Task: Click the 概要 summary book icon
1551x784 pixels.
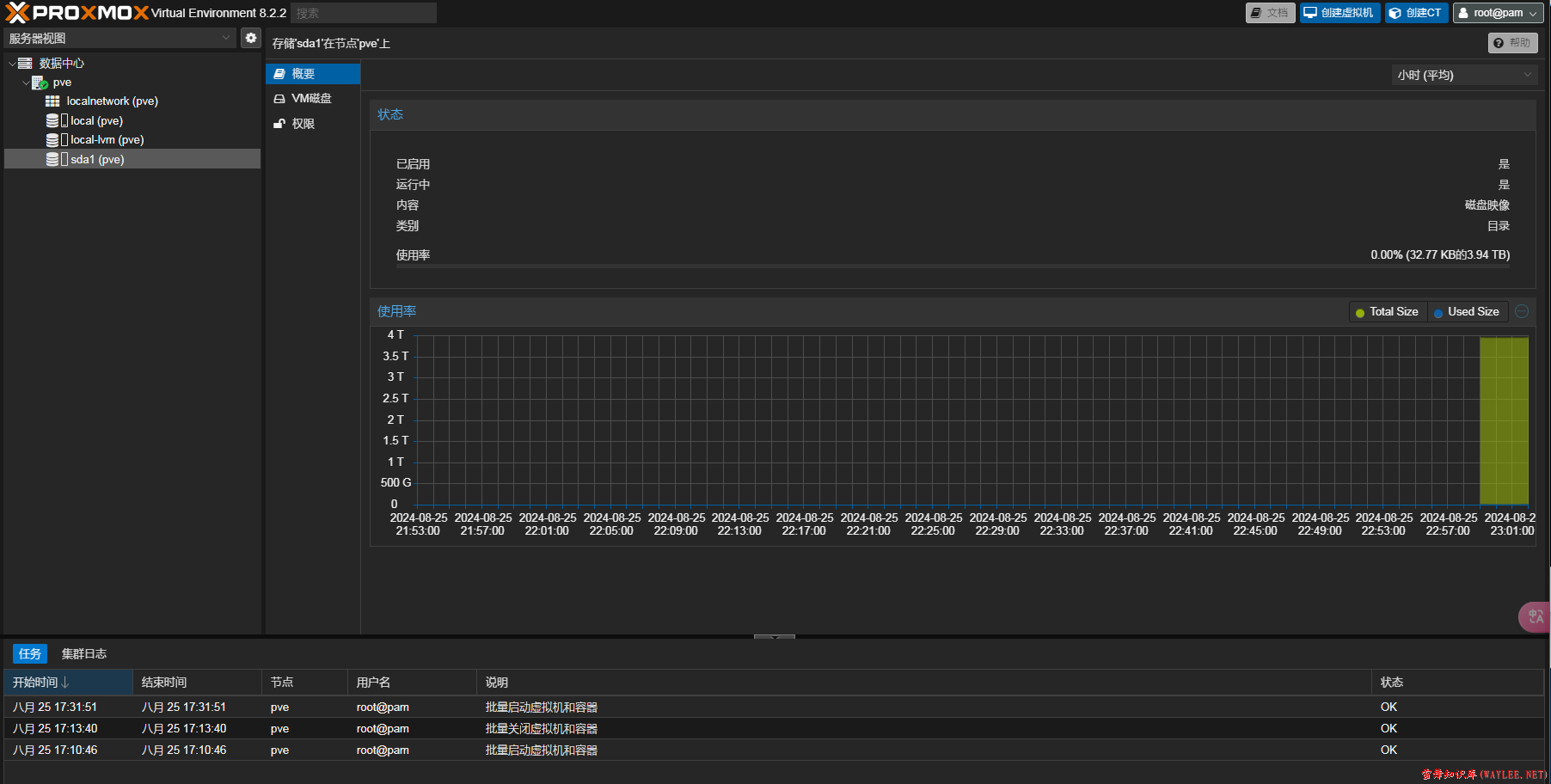Action: click(279, 74)
